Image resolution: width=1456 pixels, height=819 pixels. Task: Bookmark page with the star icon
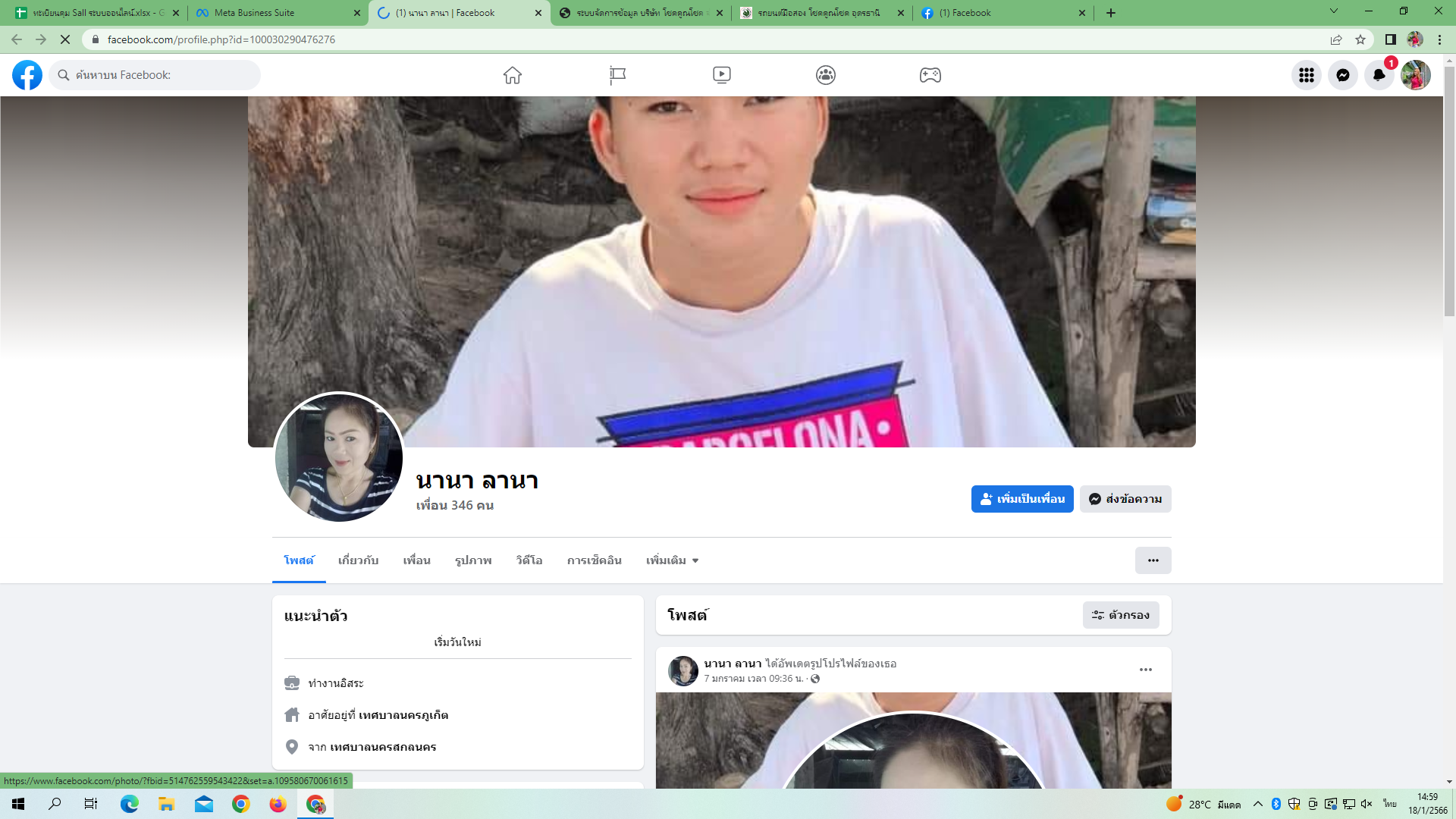[1360, 39]
